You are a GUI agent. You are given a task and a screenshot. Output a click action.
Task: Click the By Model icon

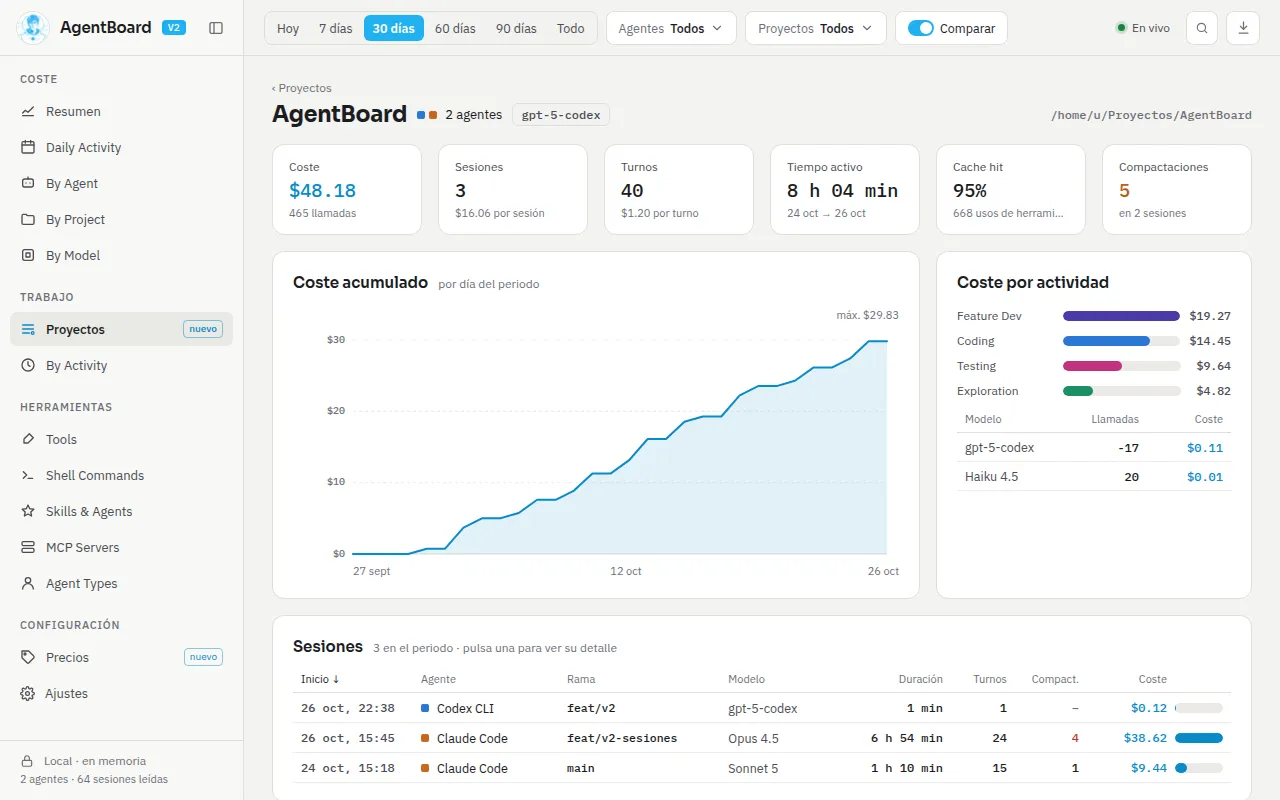(x=28, y=256)
